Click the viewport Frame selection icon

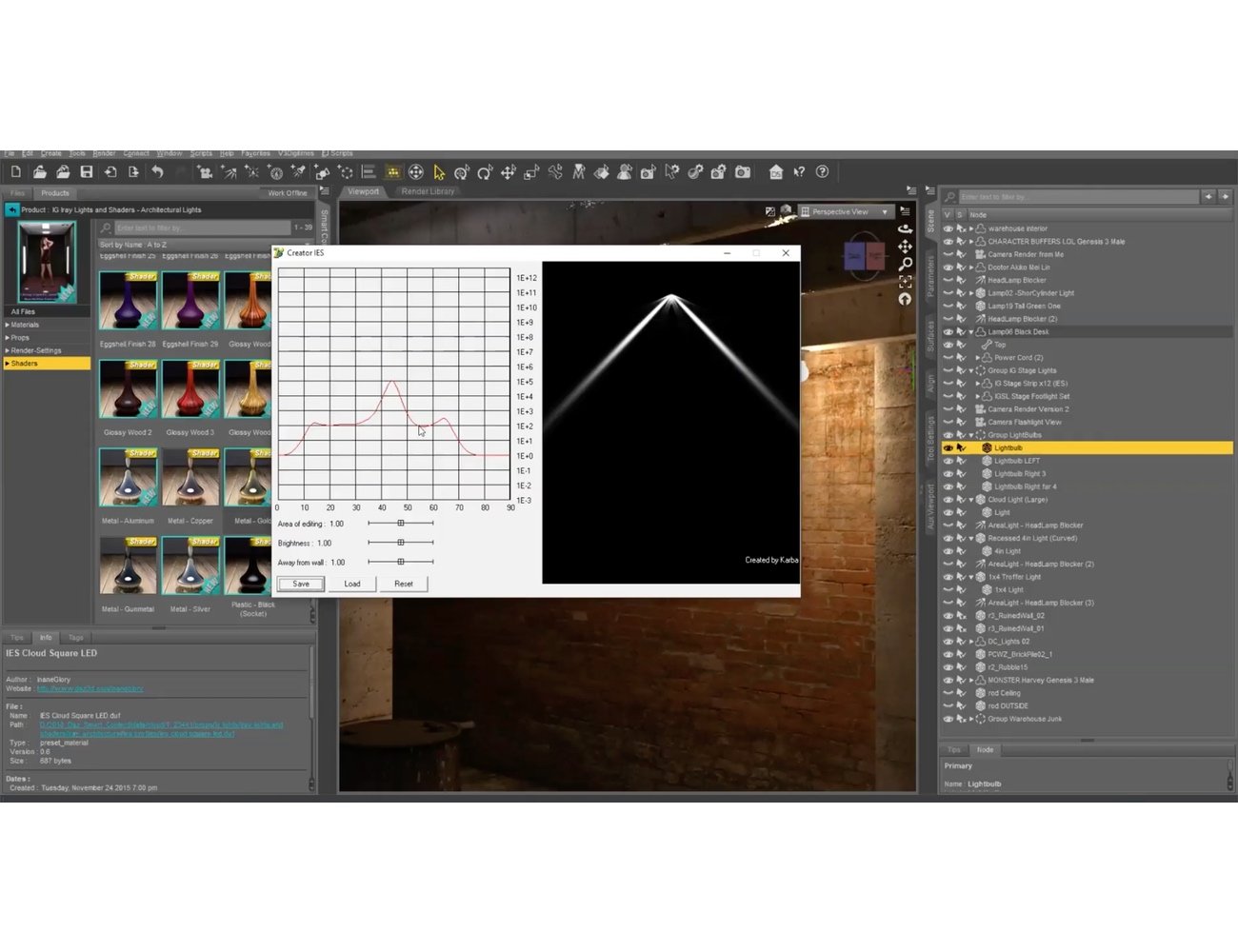[x=905, y=282]
